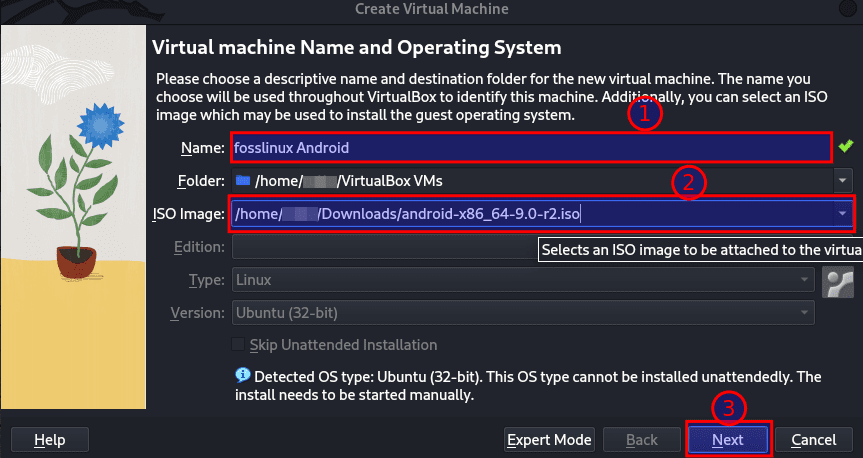Click the 'Virtual machine Name and Operating System' heading
This screenshot has height=458, width=863.
tap(357, 48)
